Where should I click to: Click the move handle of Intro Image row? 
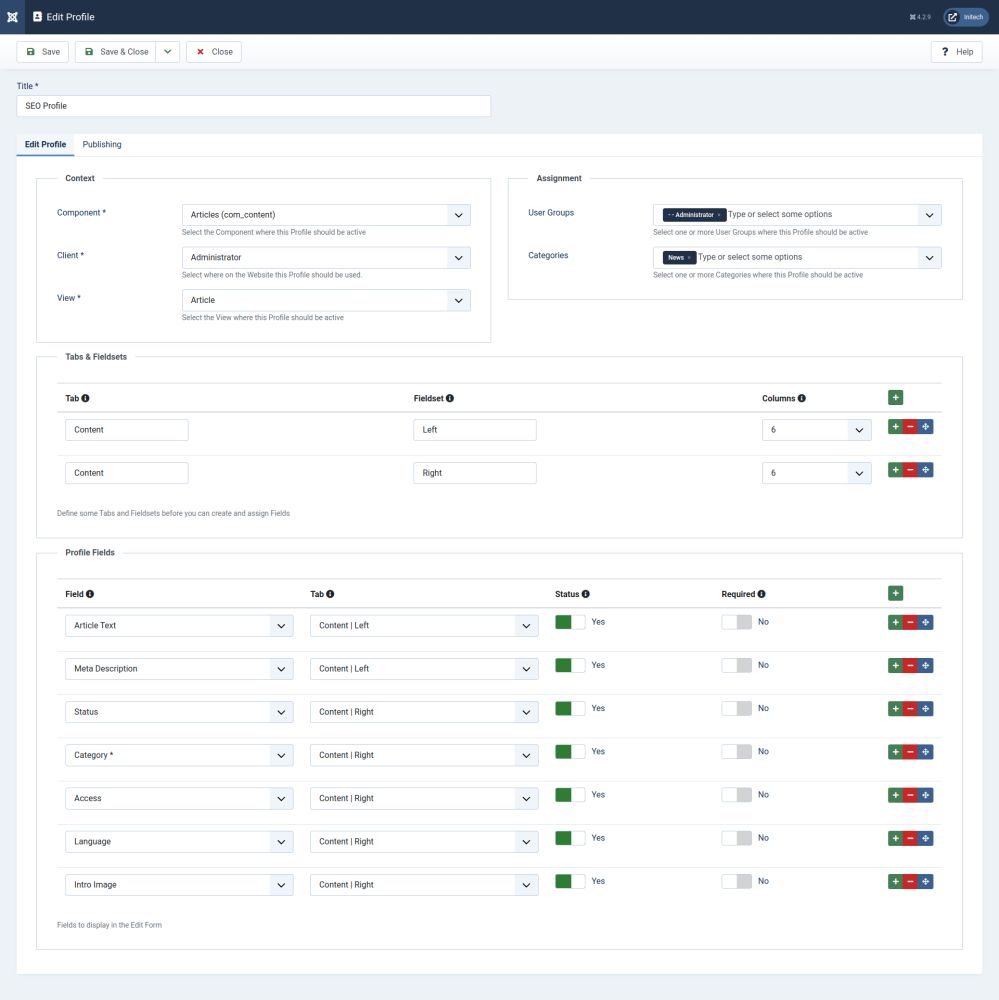(926, 881)
